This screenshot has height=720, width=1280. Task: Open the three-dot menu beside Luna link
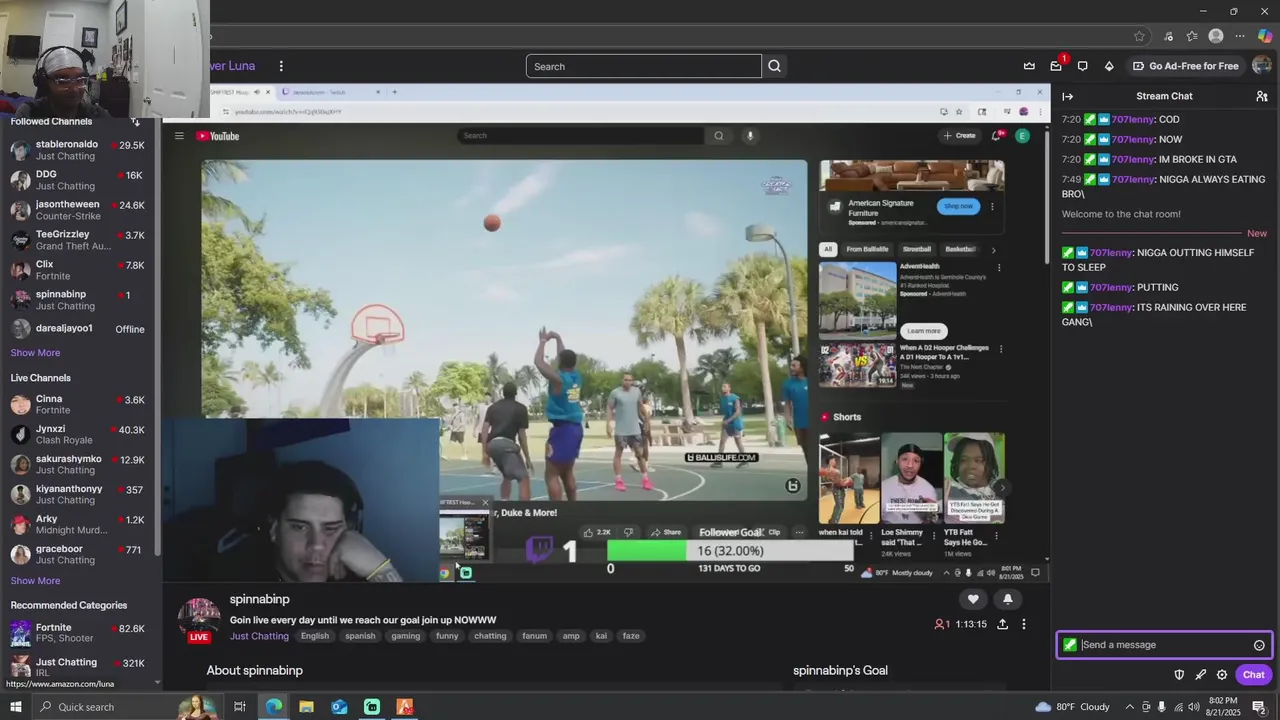281,66
